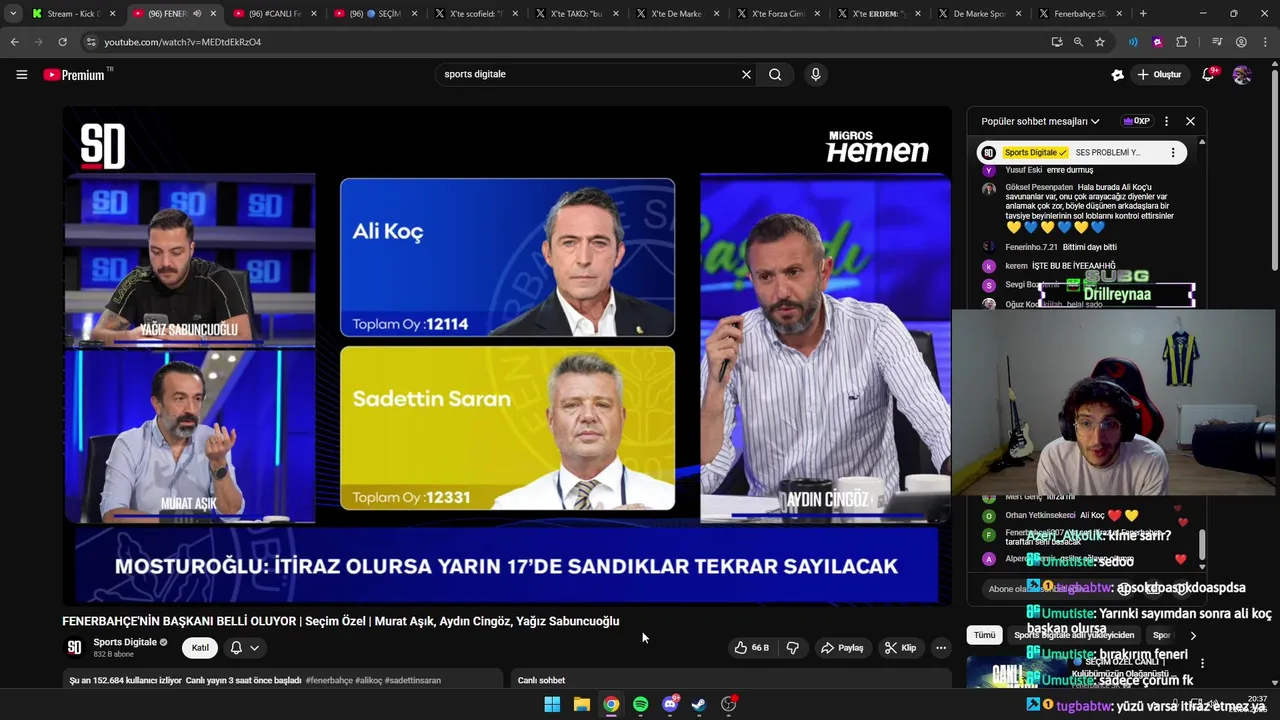Click the live chat scrollbar
This screenshot has height=720, width=1280.
pyautogui.click(x=1202, y=545)
